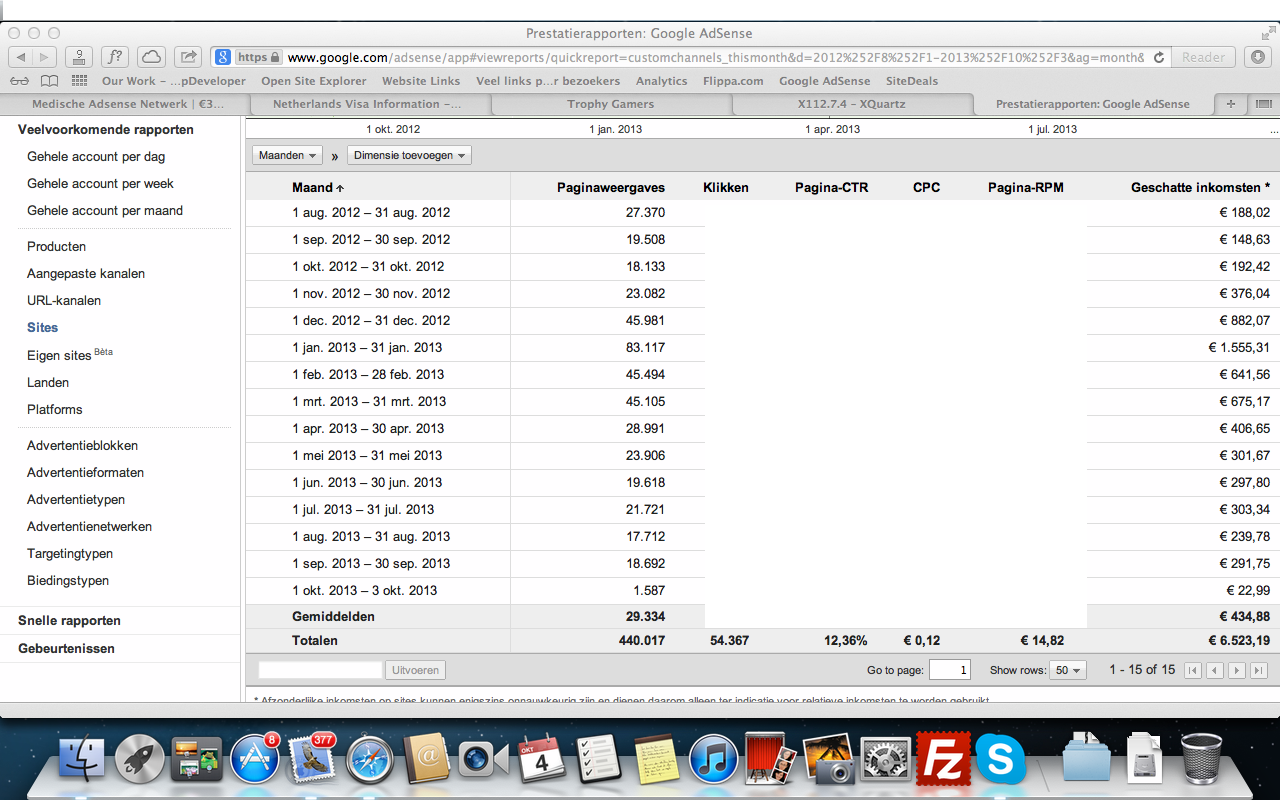This screenshot has height=800, width=1280.
Task: Open App Store with 8 badge
Action: click(255, 760)
